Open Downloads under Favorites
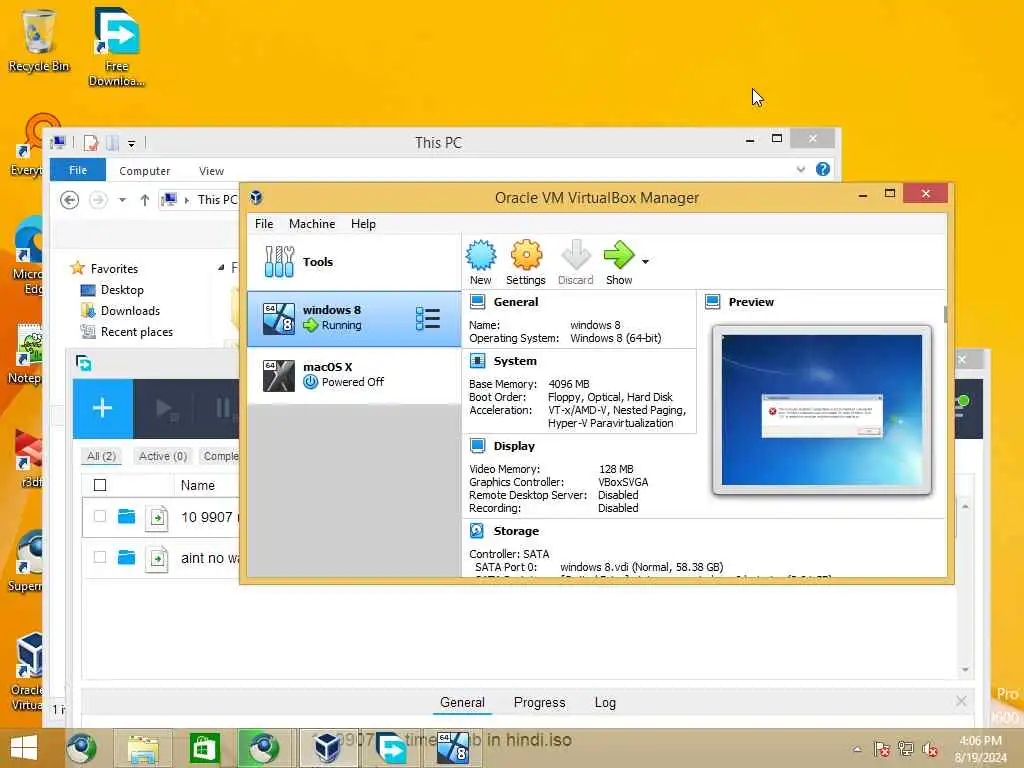The image size is (1024, 768). tap(120, 311)
